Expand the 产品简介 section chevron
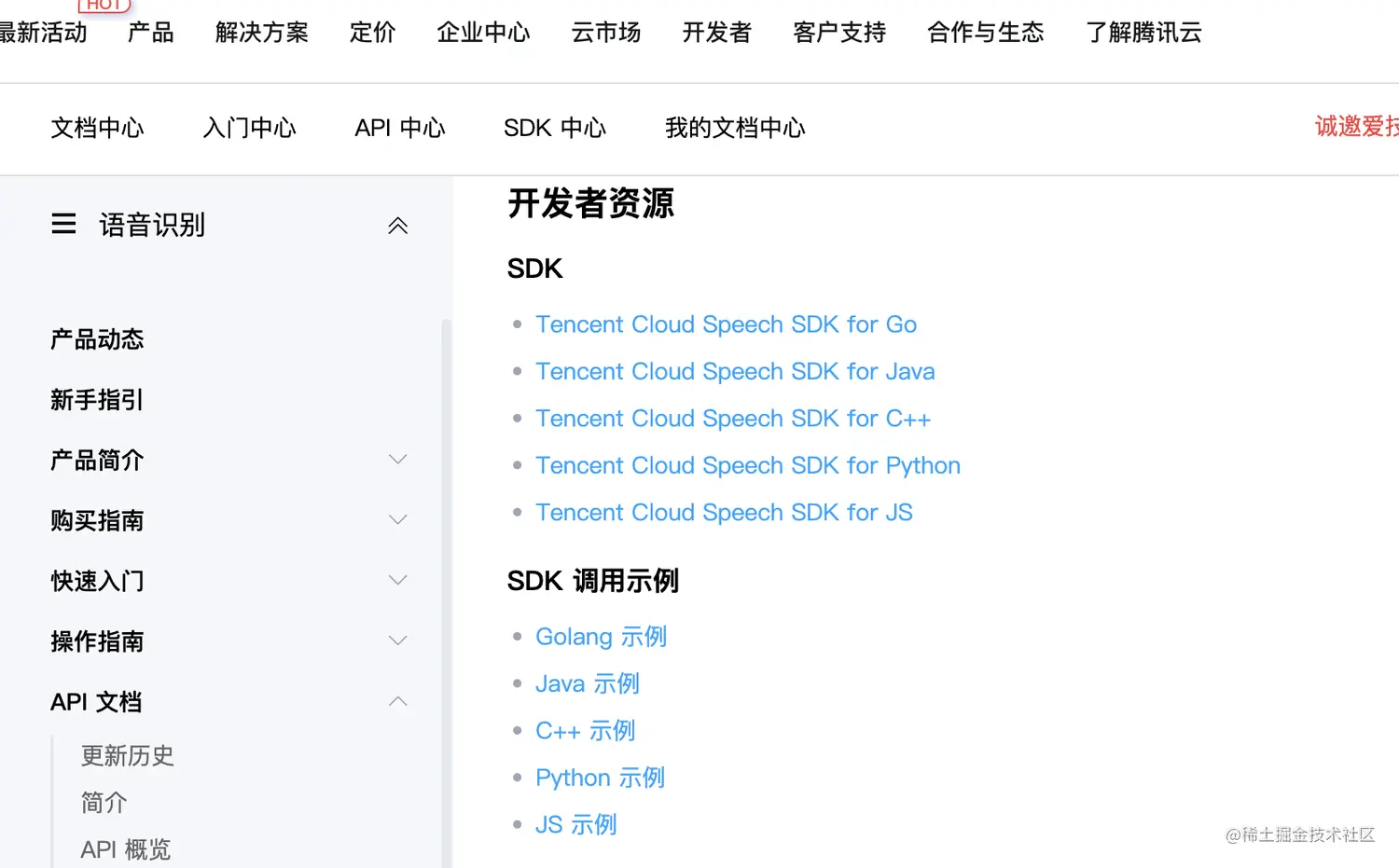 (398, 460)
